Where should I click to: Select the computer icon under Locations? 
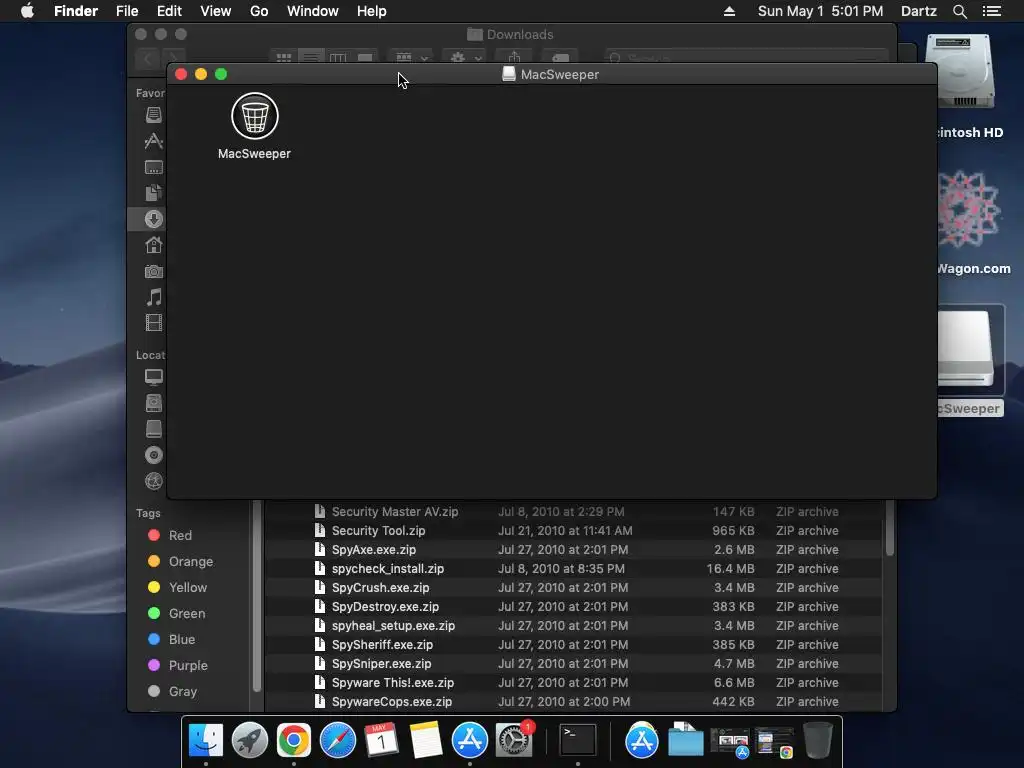[153, 377]
